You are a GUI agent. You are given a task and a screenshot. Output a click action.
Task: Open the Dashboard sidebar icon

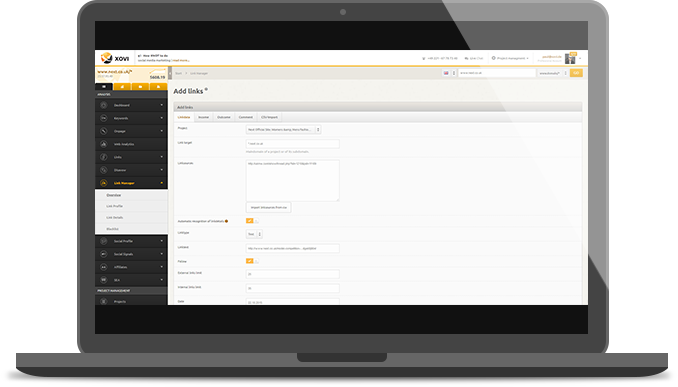pos(104,105)
